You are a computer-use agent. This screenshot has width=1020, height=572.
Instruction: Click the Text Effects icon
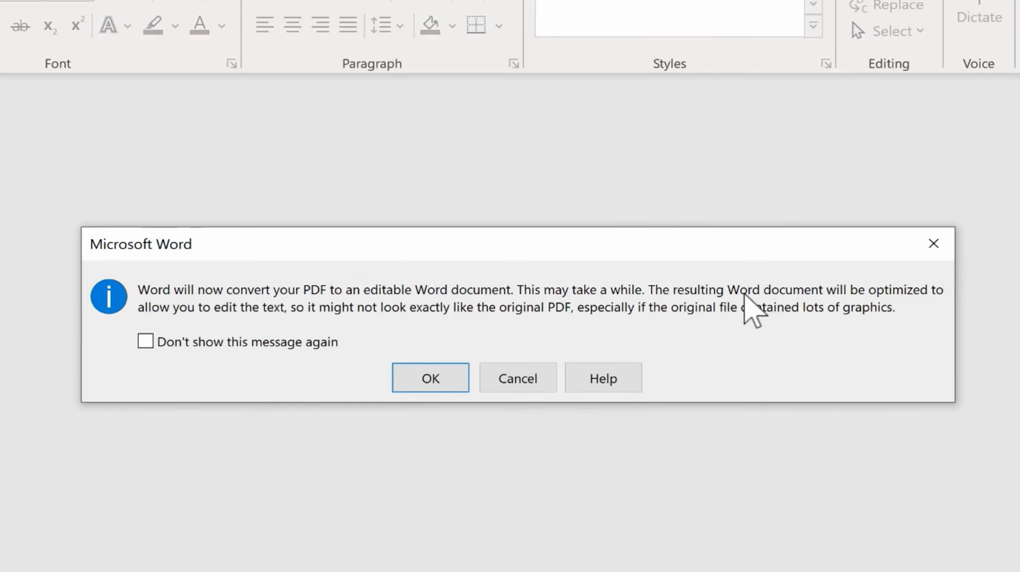click(x=108, y=26)
